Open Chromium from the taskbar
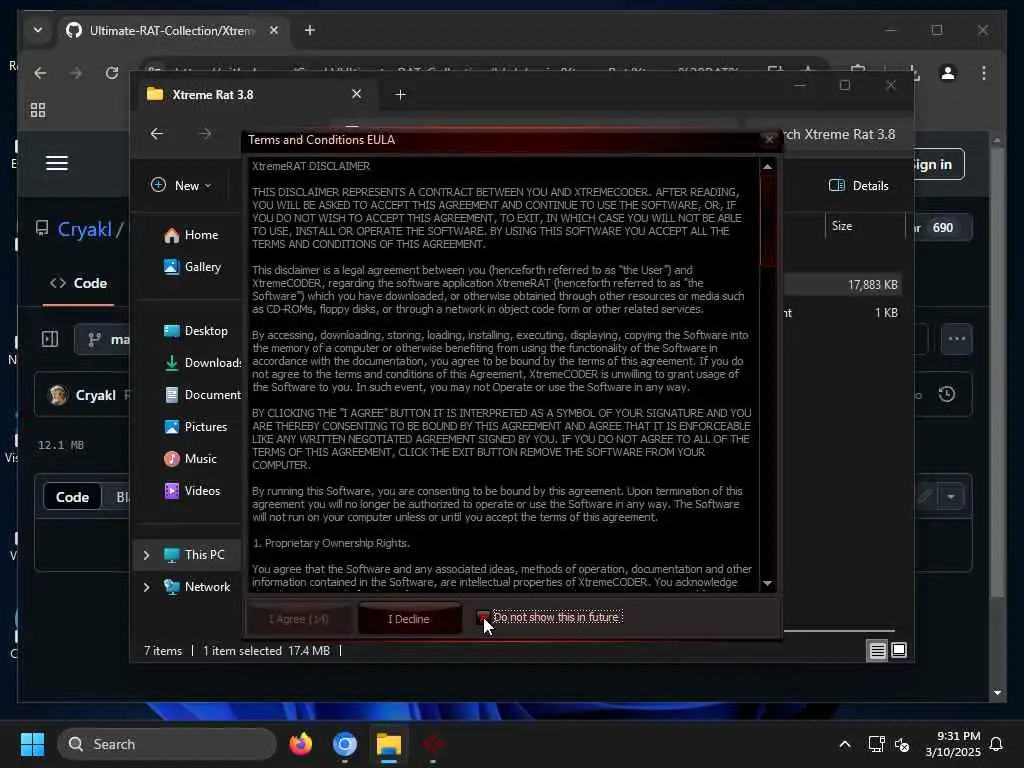Viewport: 1024px width, 768px height. [344, 744]
